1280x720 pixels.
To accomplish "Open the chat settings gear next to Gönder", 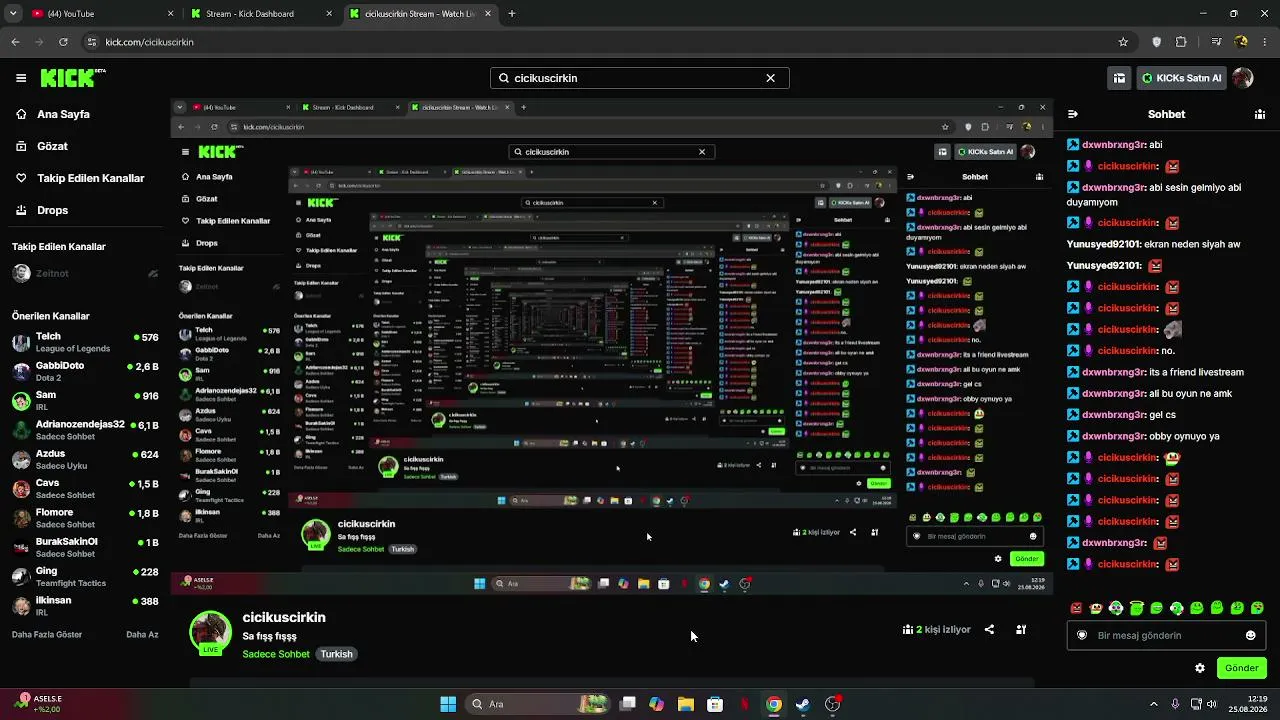I will [1200, 668].
